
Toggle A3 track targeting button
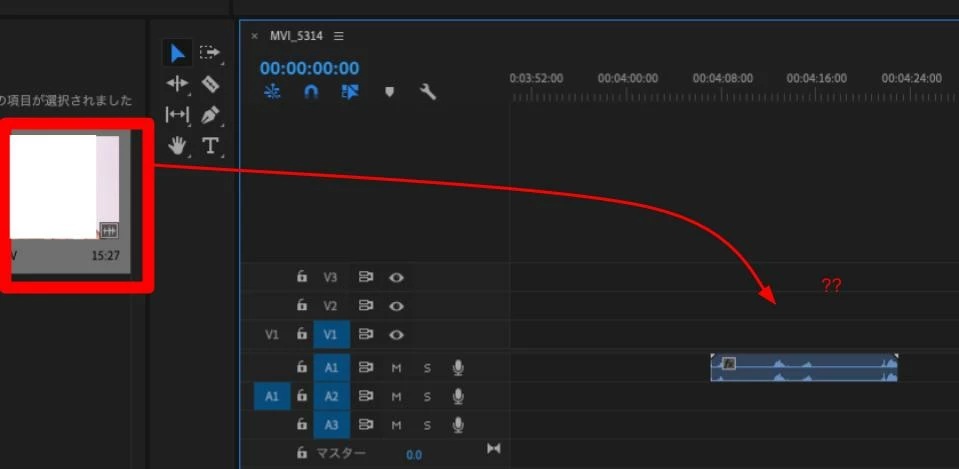pyautogui.click(x=331, y=424)
